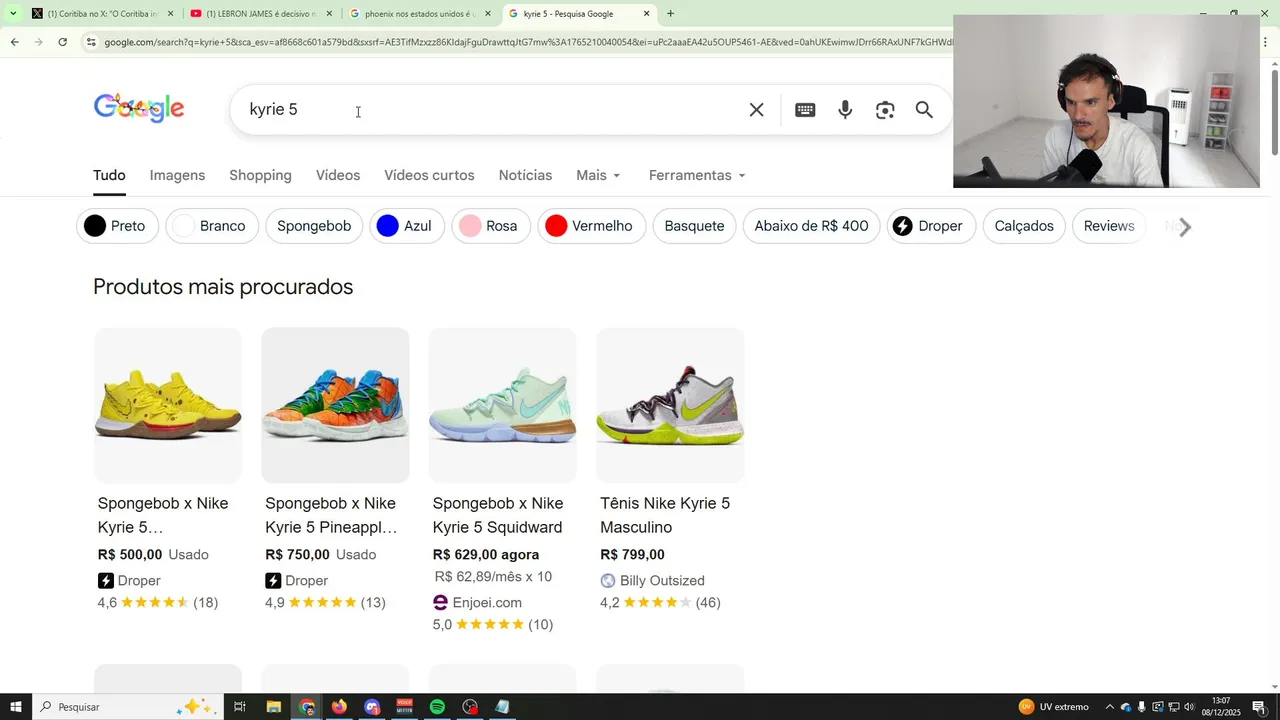Screen dimensions: 1280x720
Task: Search by image with the camera icon
Action: [x=885, y=110]
